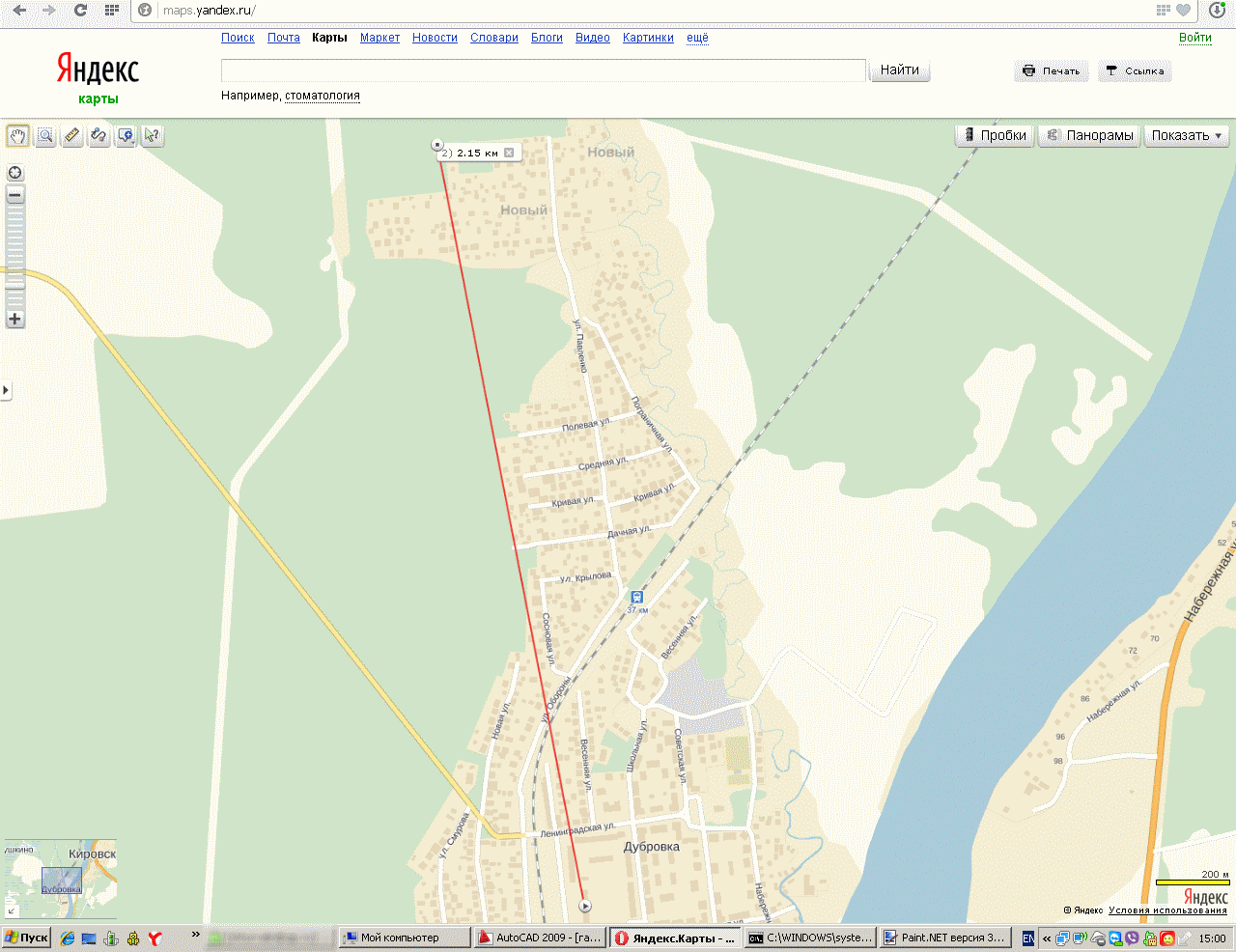Toggle the Пробки traffic layer
This screenshot has width=1236, height=952.
(x=995, y=136)
